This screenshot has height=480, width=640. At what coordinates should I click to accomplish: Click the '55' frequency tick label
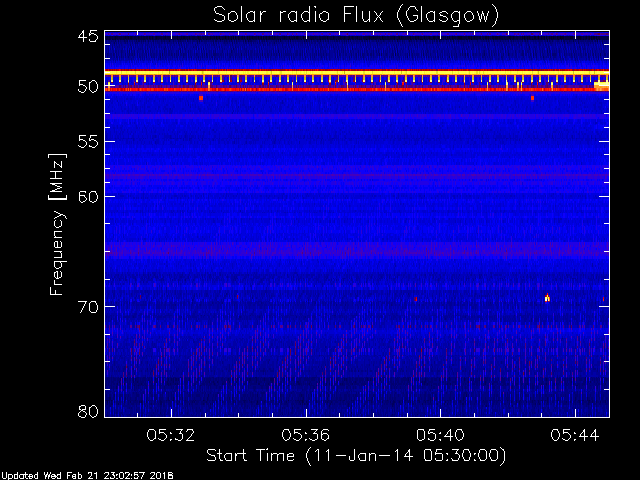[88, 142]
